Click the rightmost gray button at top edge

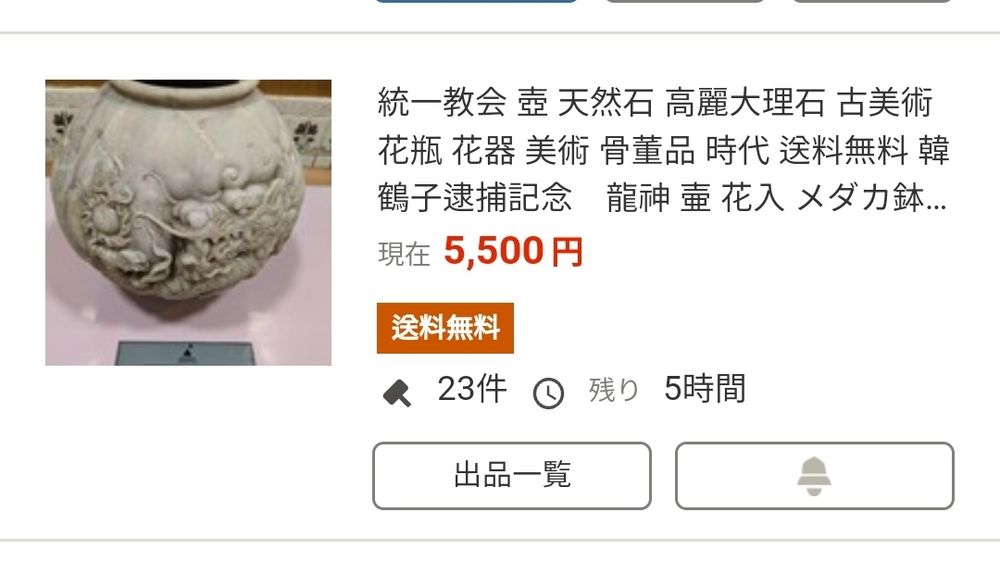click(872, 1)
